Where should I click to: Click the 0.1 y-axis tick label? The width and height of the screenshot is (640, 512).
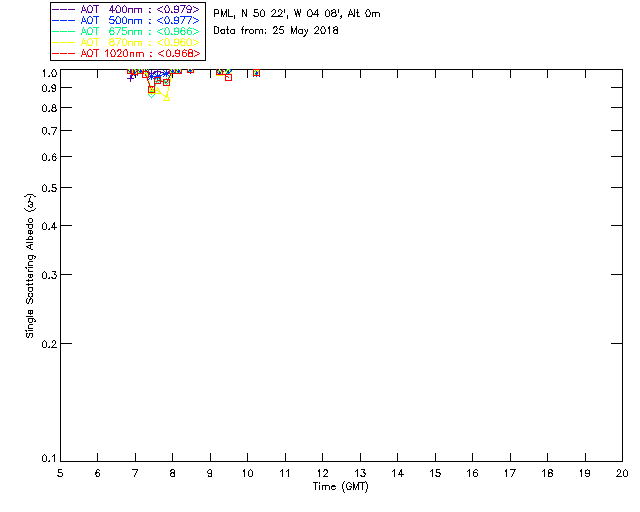click(49, 459)
